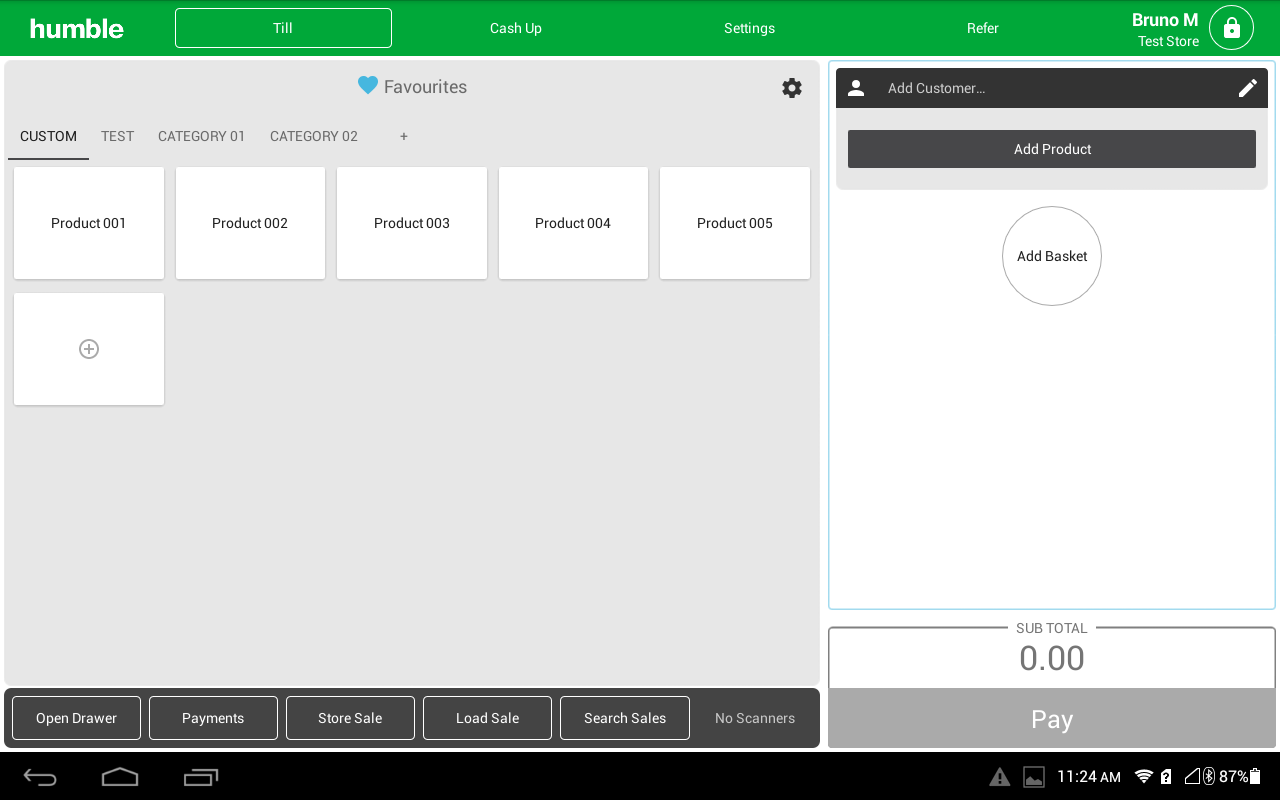Tap the Product 003 tile
The height and width of the screenshot is (800, 1280).
412,223
